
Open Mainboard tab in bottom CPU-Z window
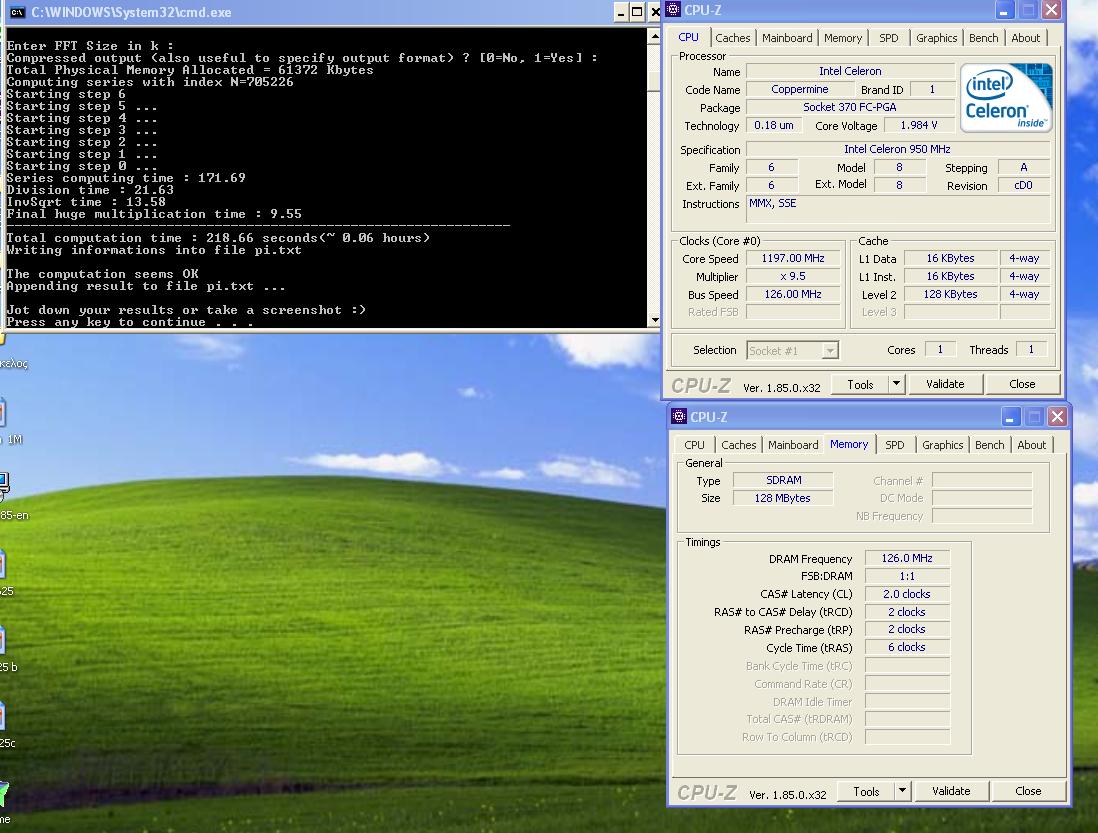(793, 444)
